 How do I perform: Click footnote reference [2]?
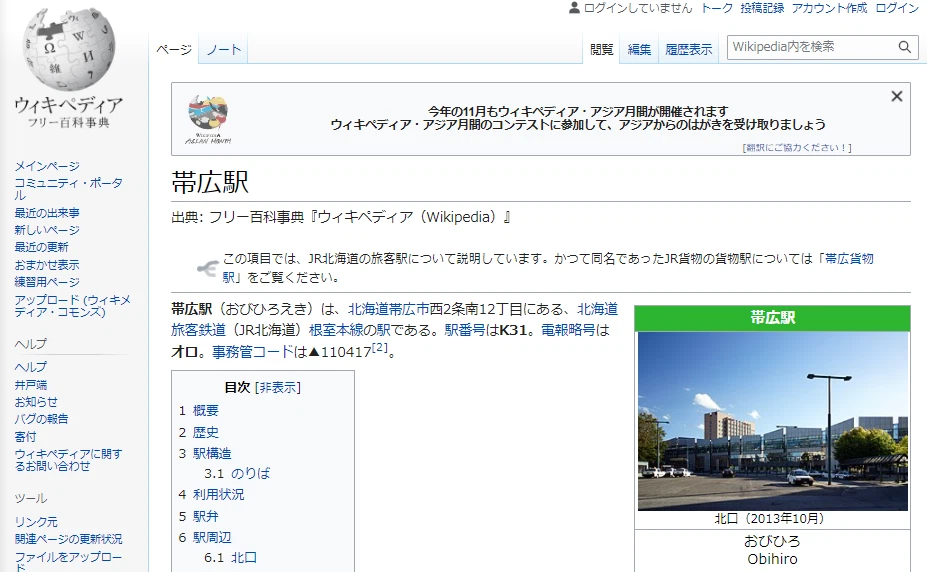click(x=380, y=347)
